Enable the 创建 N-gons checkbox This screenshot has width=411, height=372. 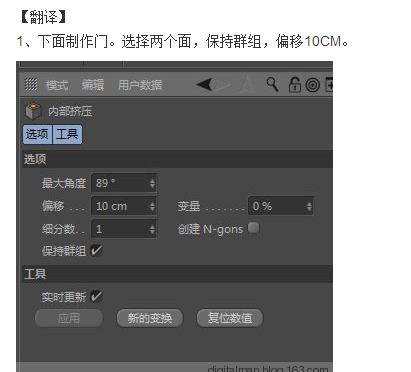click(254, 228)
